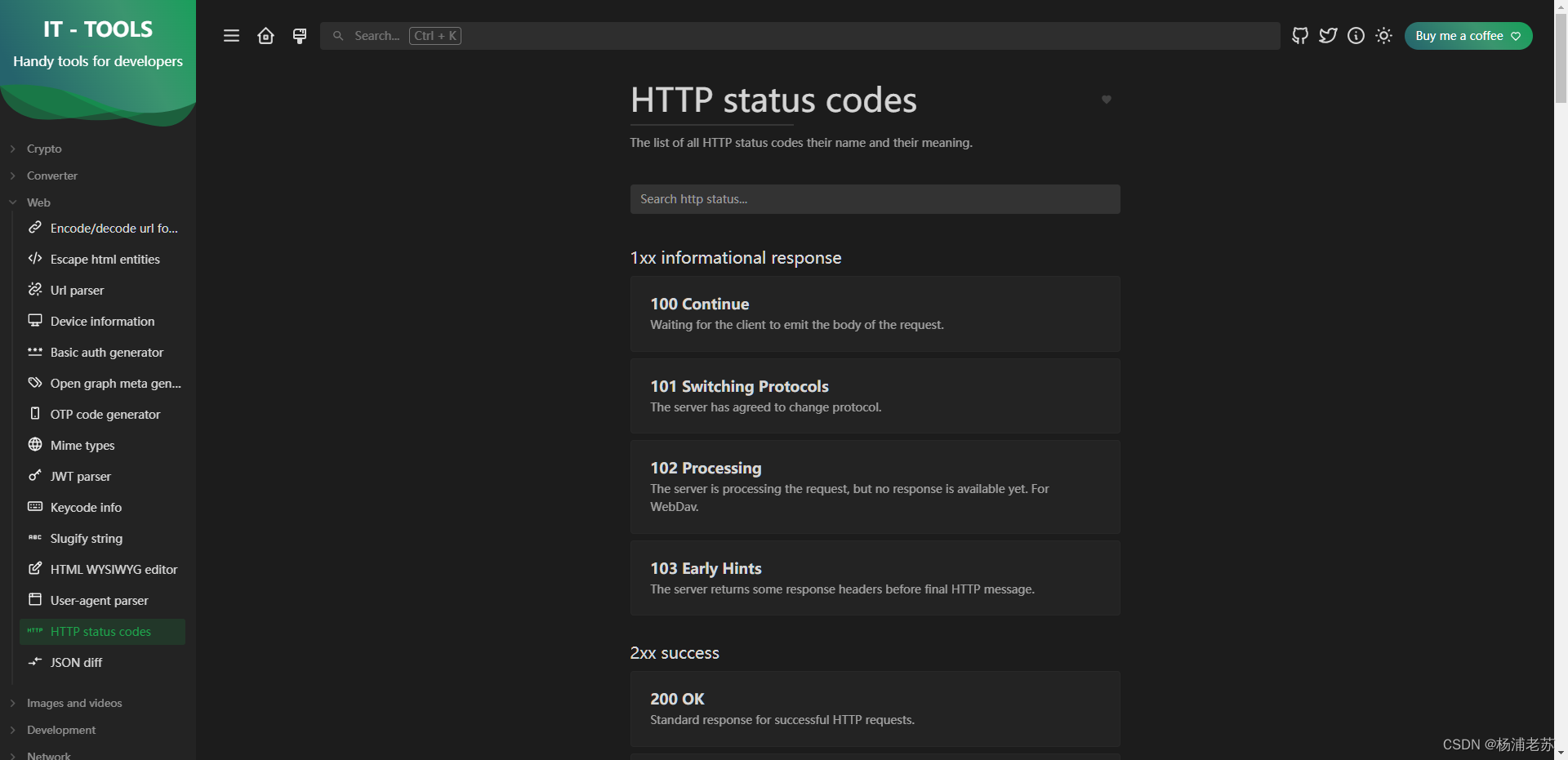Expand the Network category
Viewport: 1568px width, 760px height.
coord(49,756)
